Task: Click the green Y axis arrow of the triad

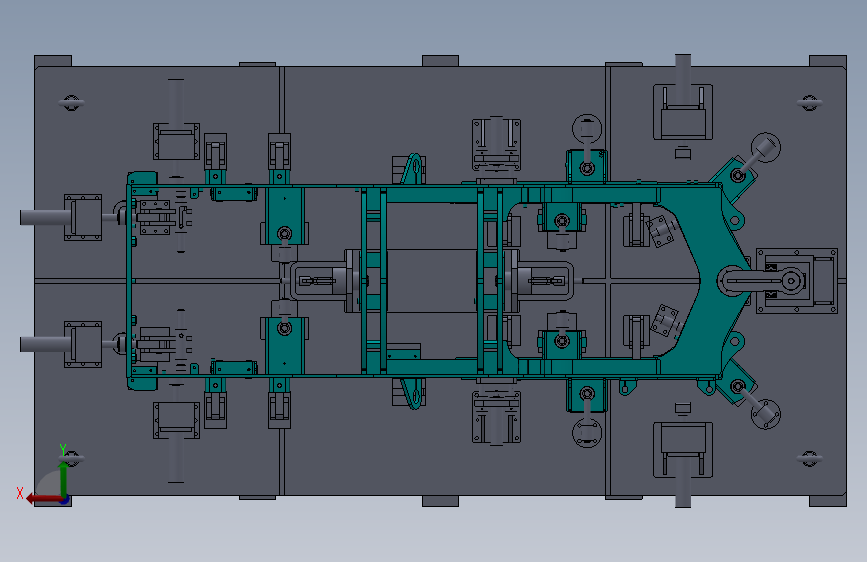Action: point(64,478)
